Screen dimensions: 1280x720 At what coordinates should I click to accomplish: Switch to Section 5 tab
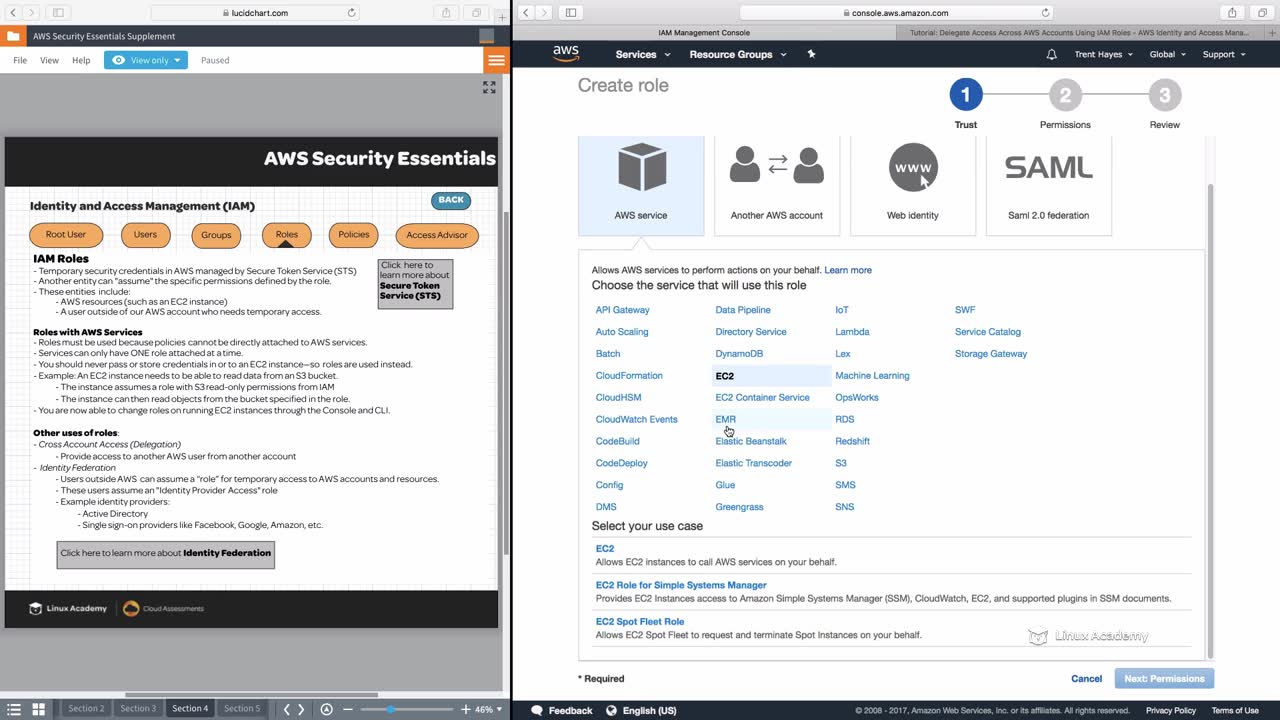[241, 709]
